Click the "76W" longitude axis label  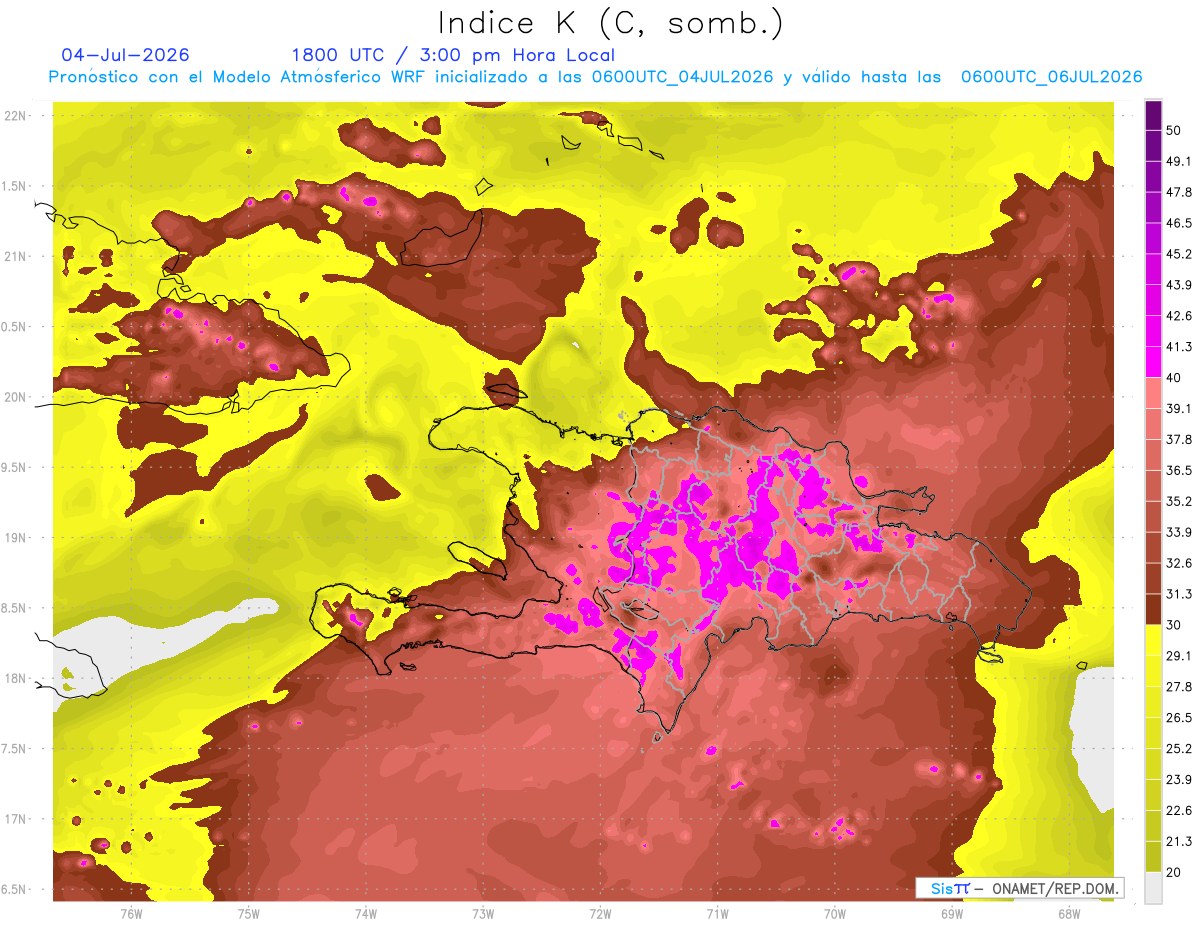131,914
